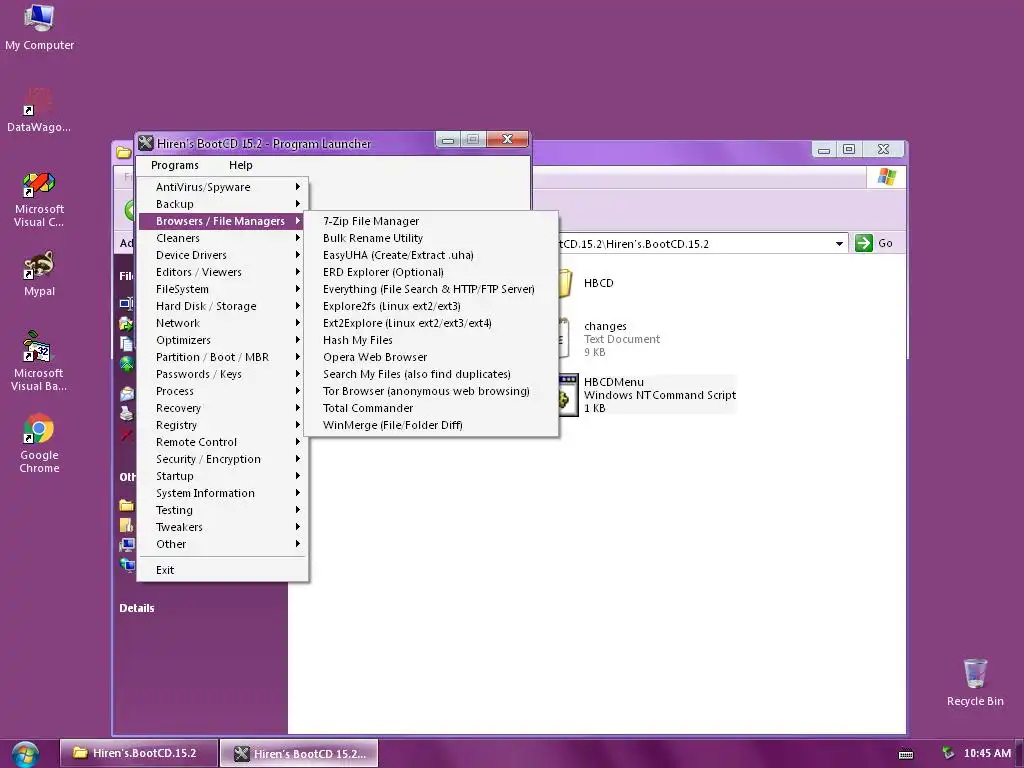Open the Other submenu
Image resolution: width=1024 pixels, height=768 pixels.
pos(222,543)
